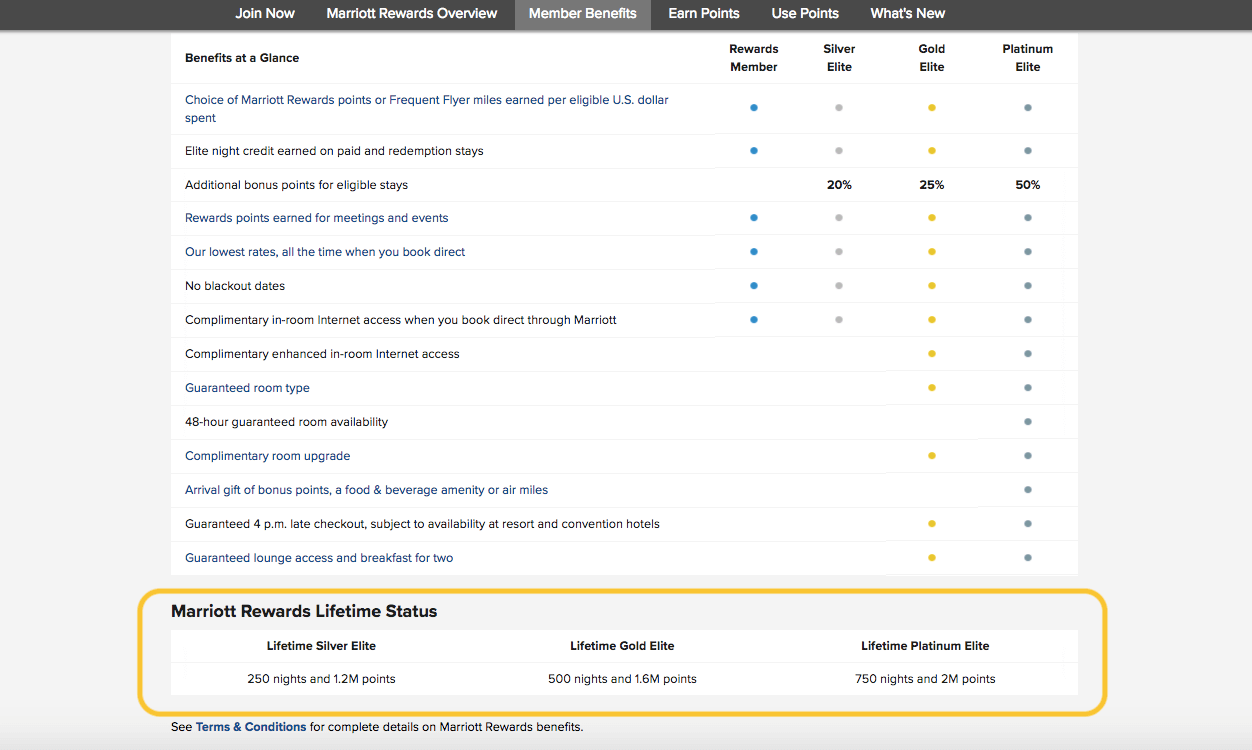The height and width of the screenshot is (750, 1252).
Task: Click Platinum dot for enhanced in-room Internet access
Action: point(1028,354)
